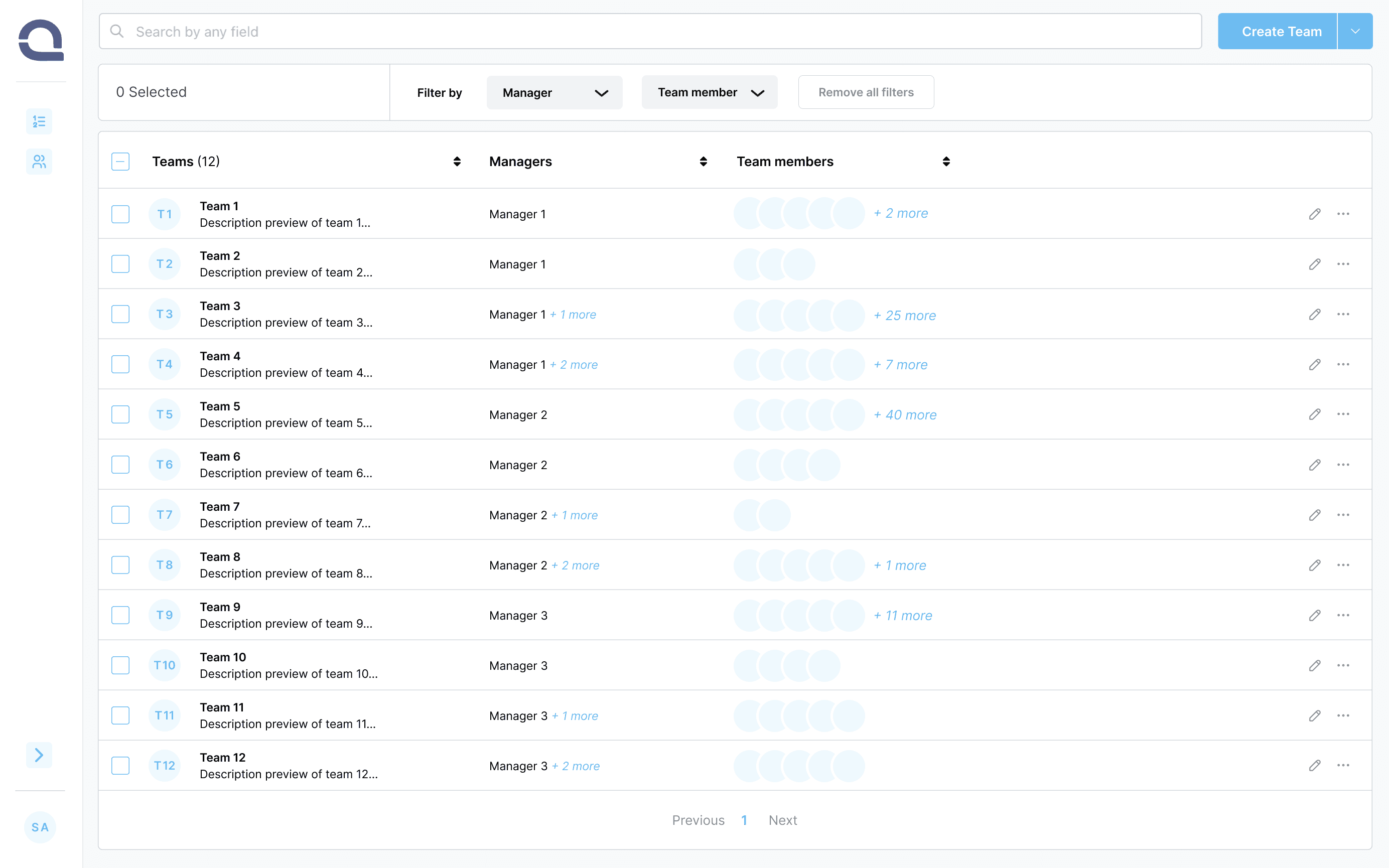Toggle the select-all teams checkbox

[x=120, y=162]
